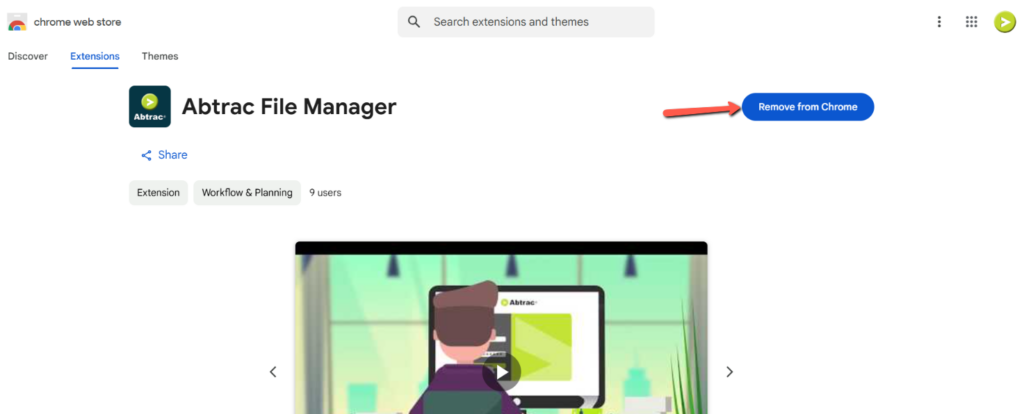The width and height of the screenshot is (1024, 414).
Task: Click the Remove from Chrome button
Action: (808, 106)
